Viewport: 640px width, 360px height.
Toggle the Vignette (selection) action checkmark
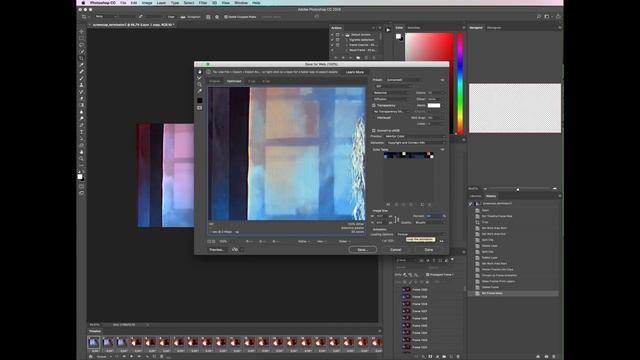tap(332, 40)
